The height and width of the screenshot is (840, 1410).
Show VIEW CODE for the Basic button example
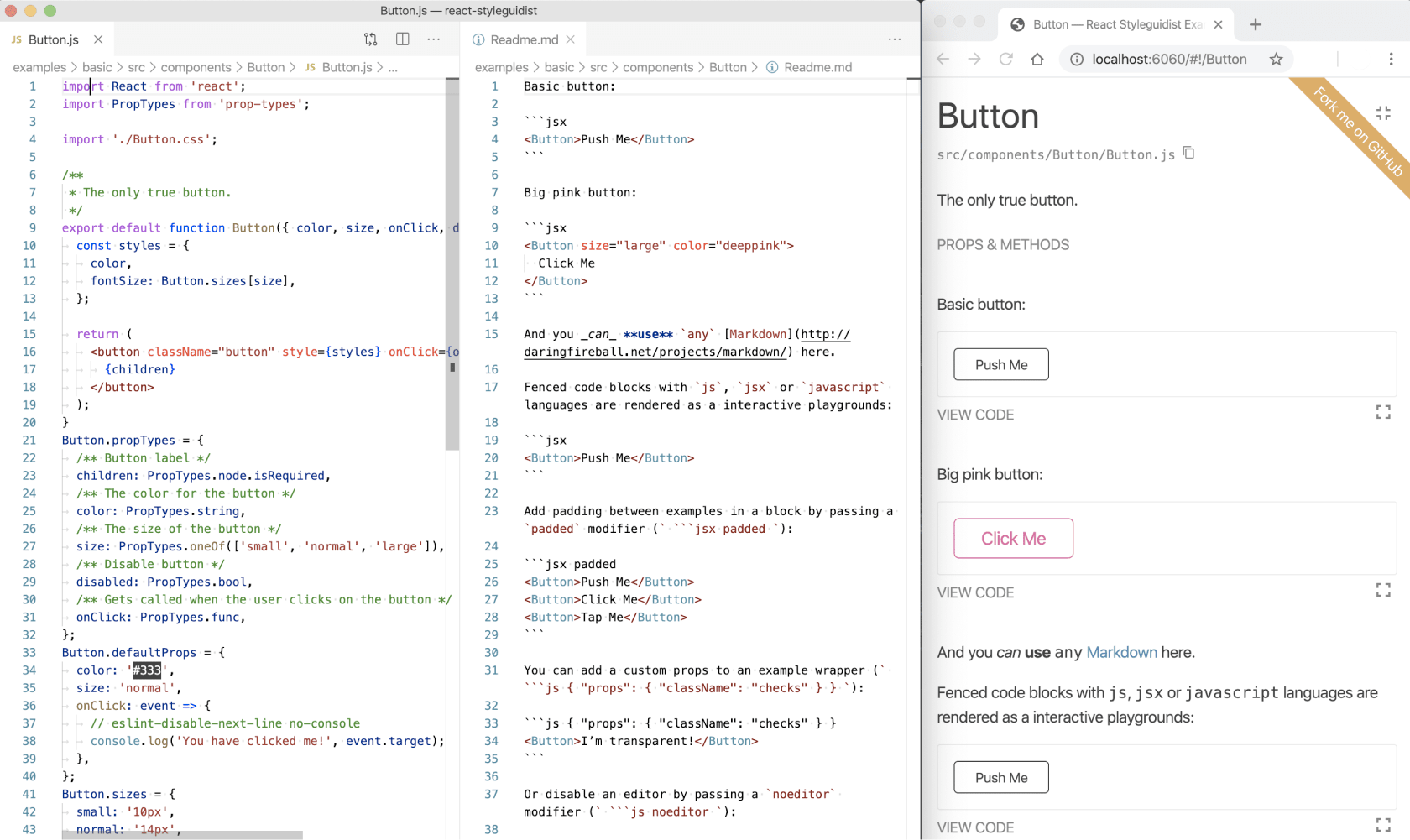pyautogui.click(x=975, y=415)
